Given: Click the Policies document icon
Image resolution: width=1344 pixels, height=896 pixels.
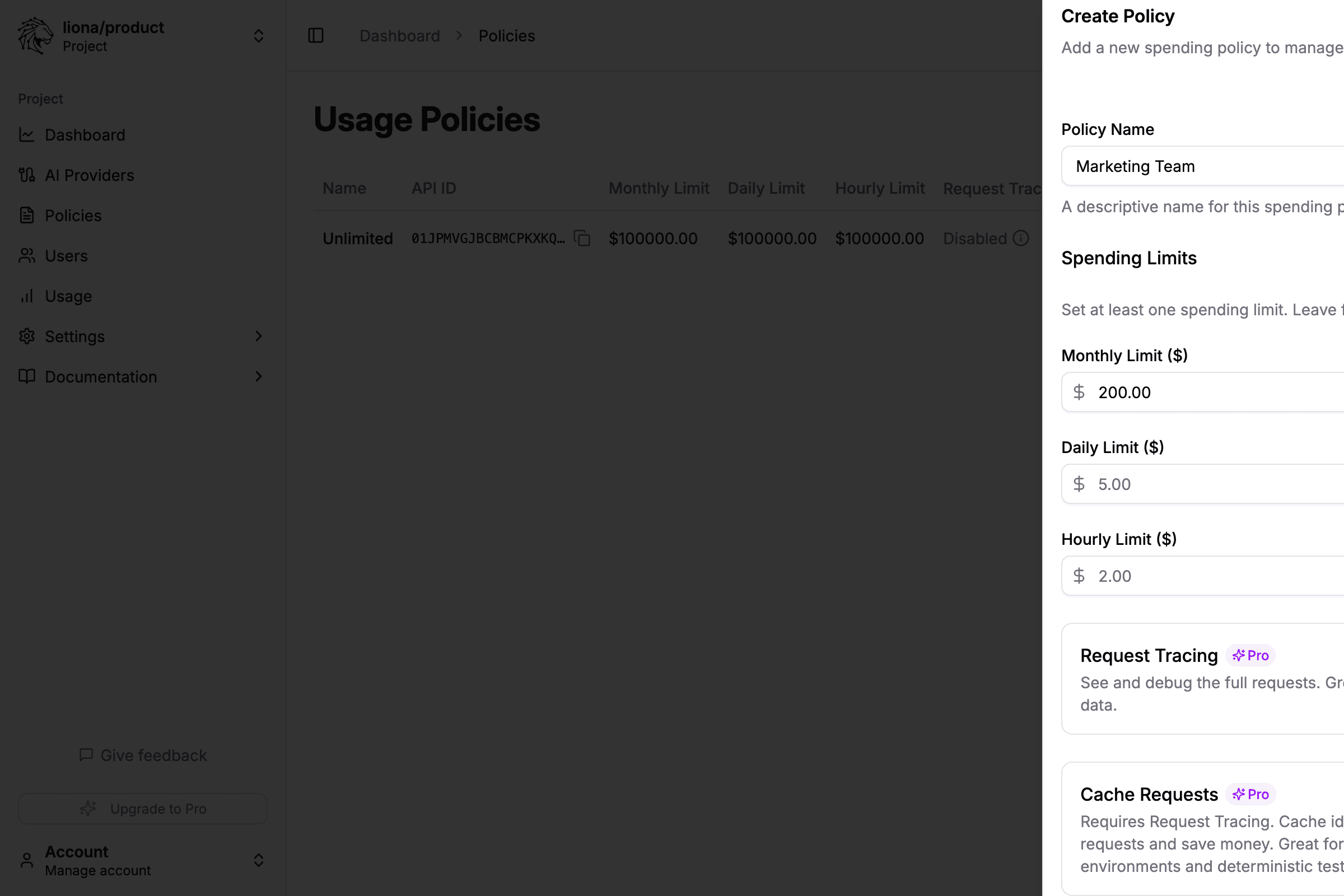Looking at the screenshot, I should point(27,216).
